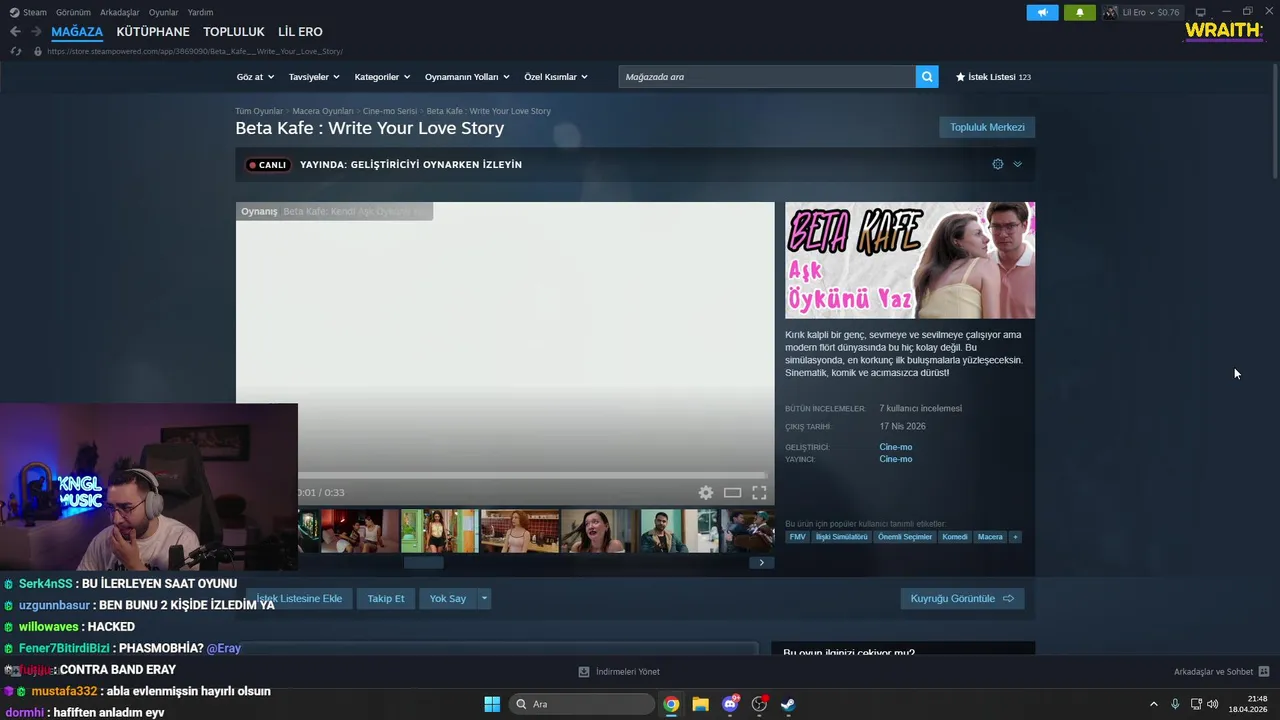Reload the store page
Screen dimensions: 1280x720
15,51
